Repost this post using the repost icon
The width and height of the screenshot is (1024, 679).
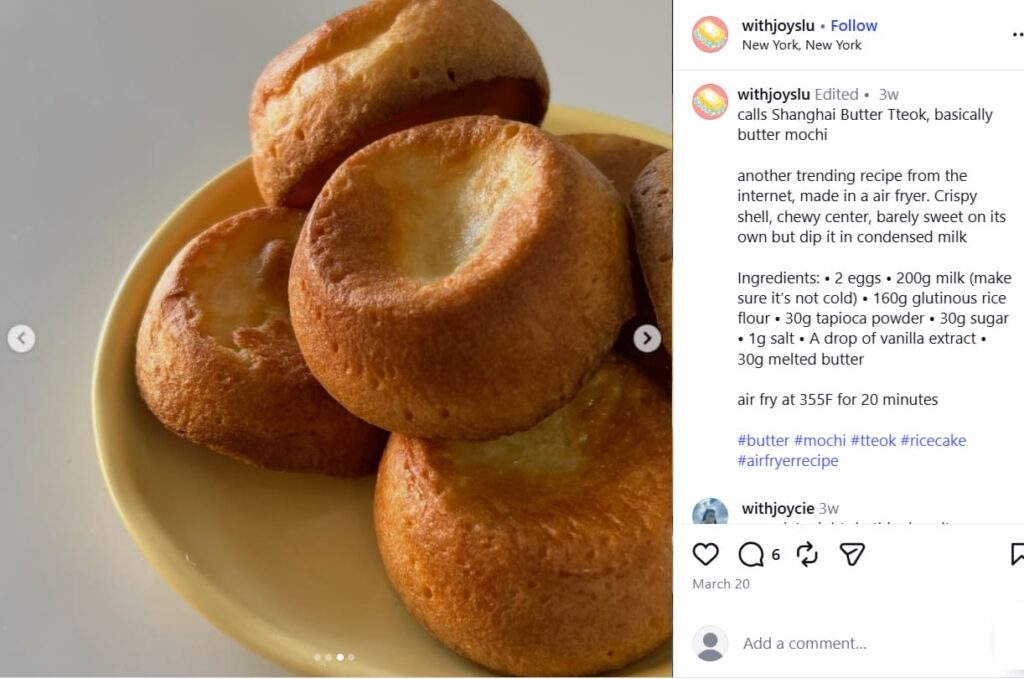click(x=807, y=554)
